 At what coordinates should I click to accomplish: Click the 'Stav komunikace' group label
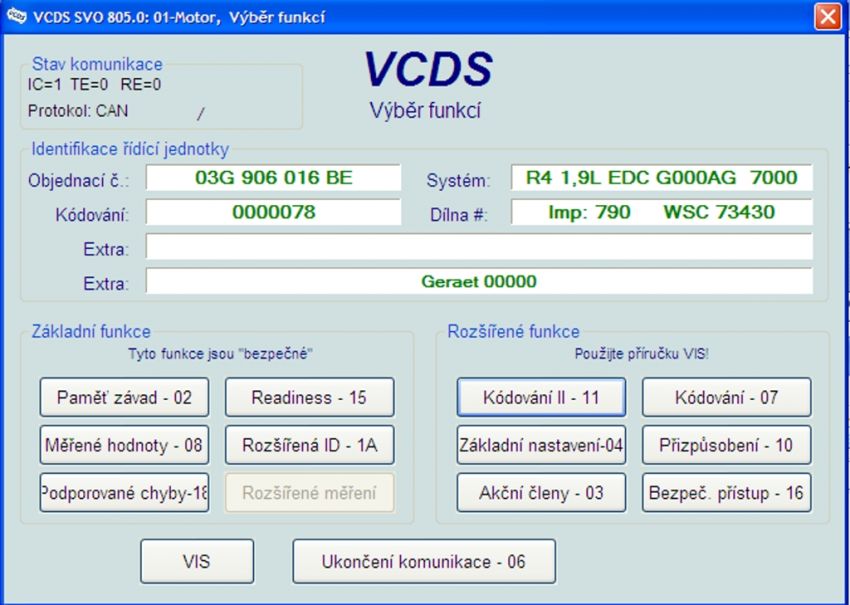(x=97, y=64)
